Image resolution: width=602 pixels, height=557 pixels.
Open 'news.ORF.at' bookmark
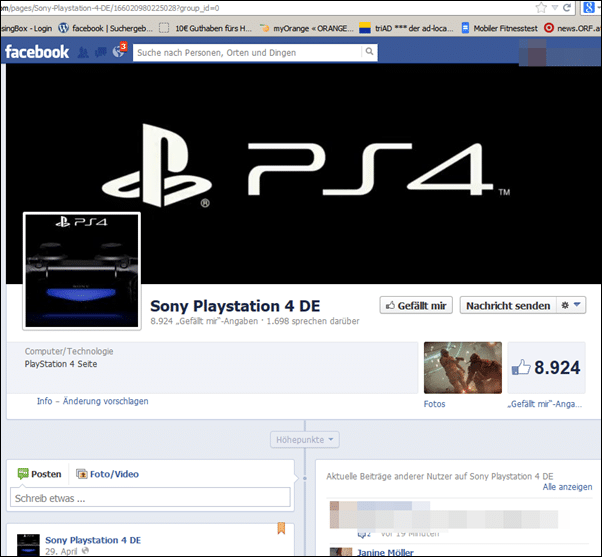572,28
